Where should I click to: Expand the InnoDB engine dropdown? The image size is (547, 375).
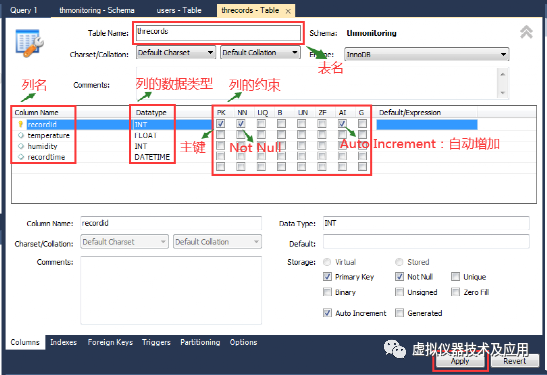[426, 54]
